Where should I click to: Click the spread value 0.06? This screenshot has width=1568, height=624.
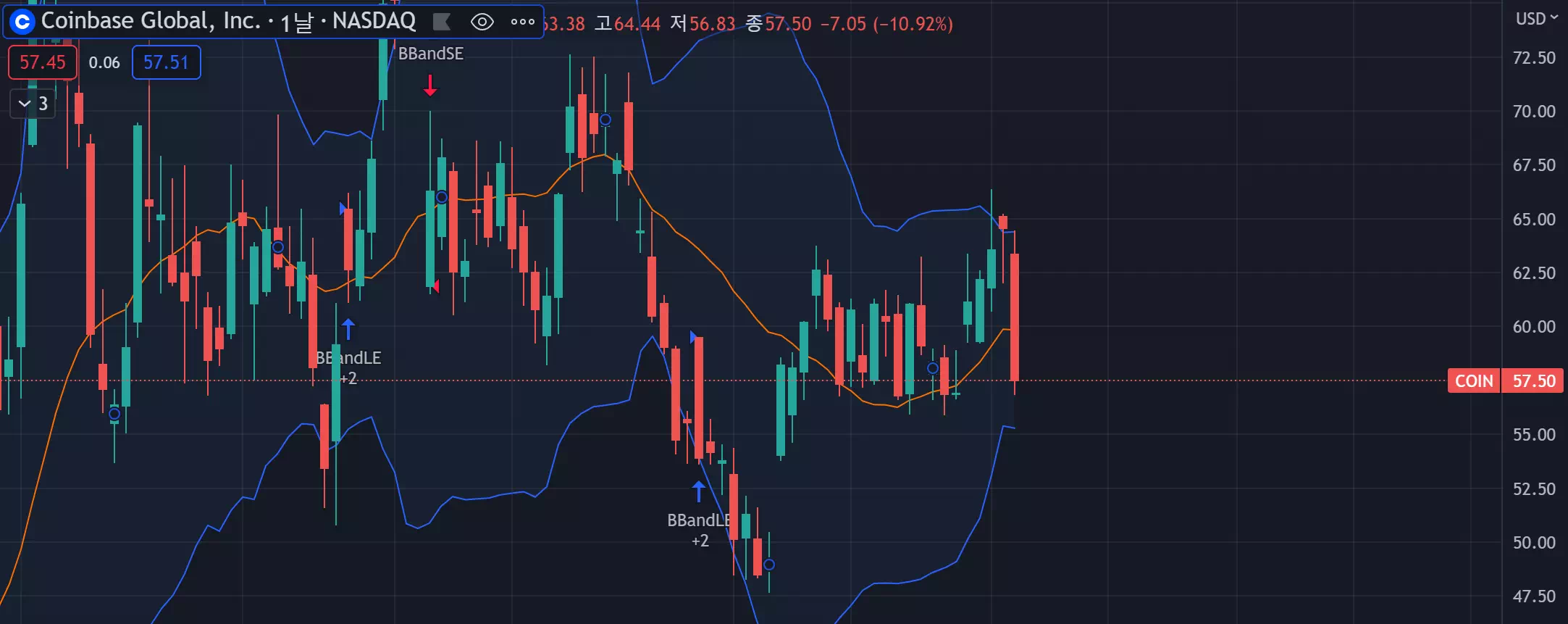click(x=104, y=63)
